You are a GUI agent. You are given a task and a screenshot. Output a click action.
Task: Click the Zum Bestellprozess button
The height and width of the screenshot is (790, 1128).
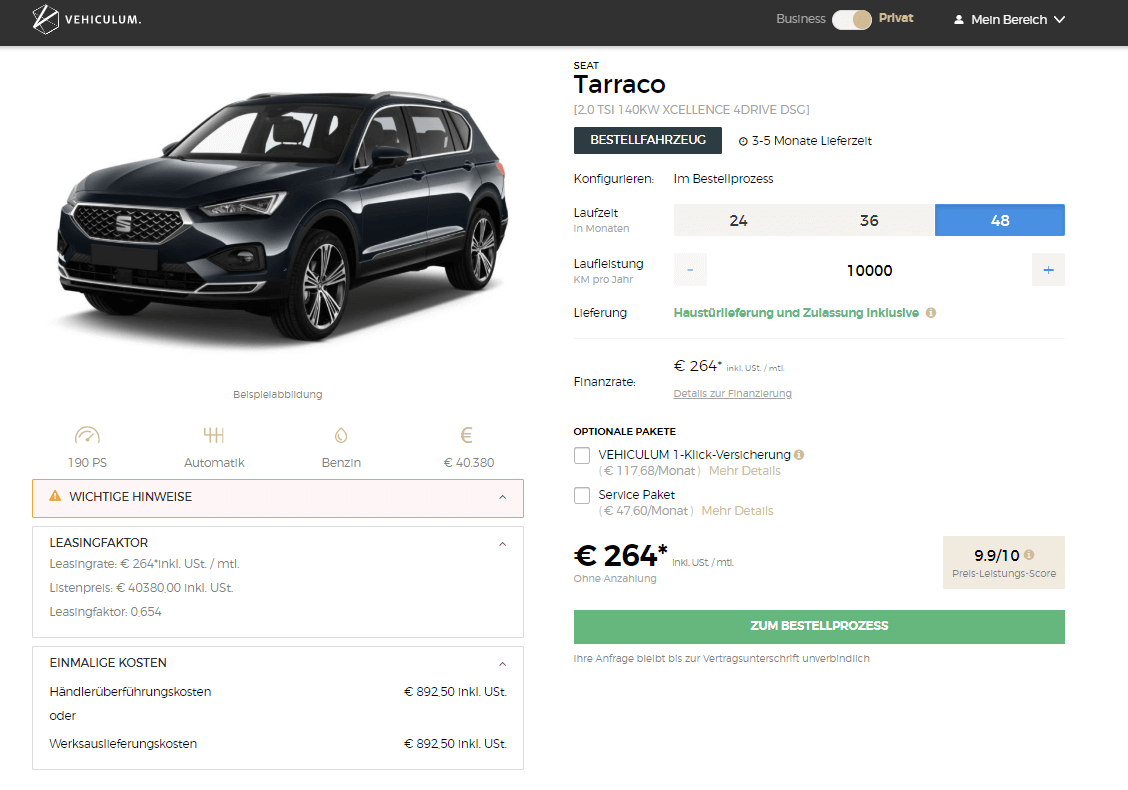click(x=819, y=627)
